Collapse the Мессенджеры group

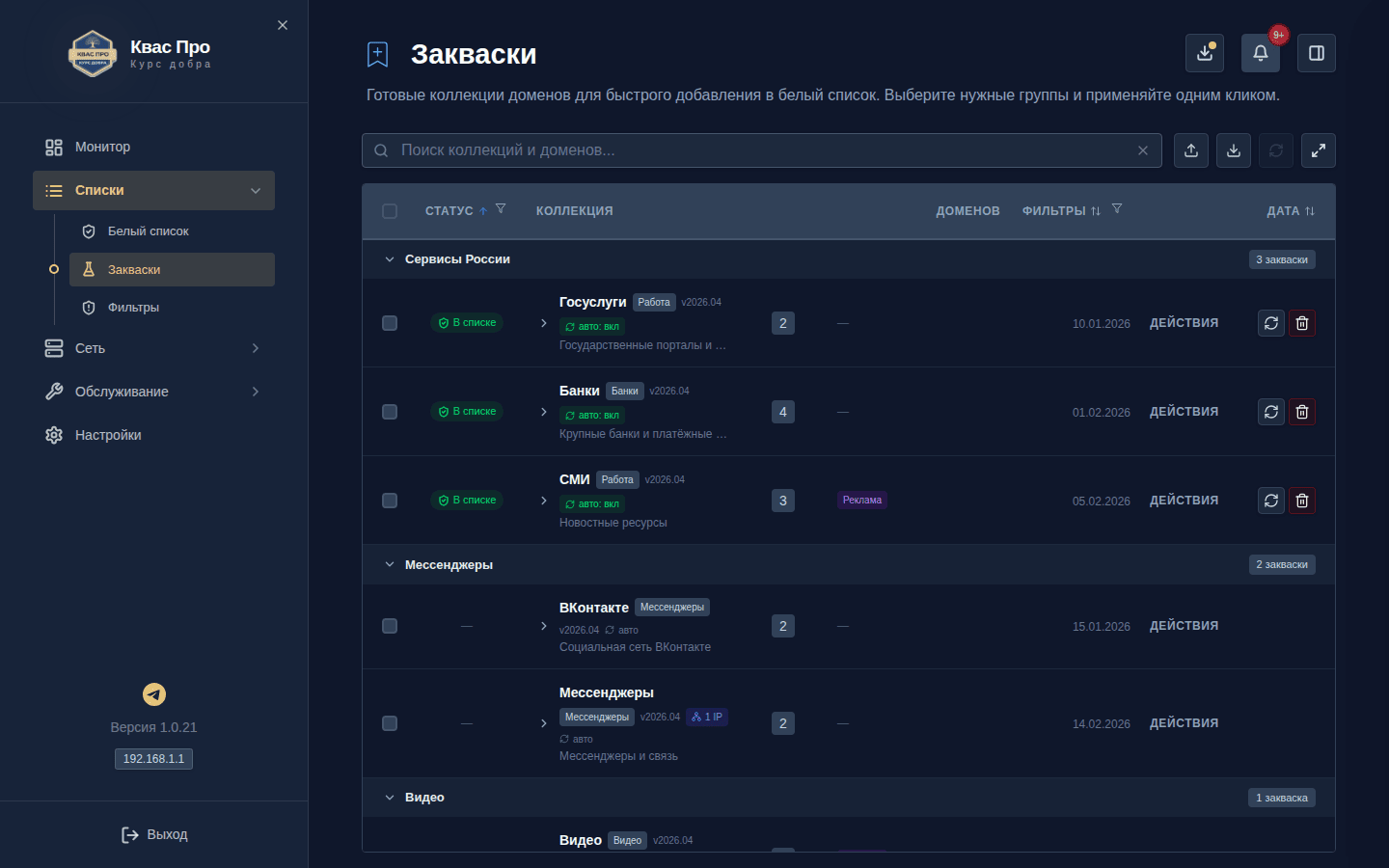coord(390,565)
